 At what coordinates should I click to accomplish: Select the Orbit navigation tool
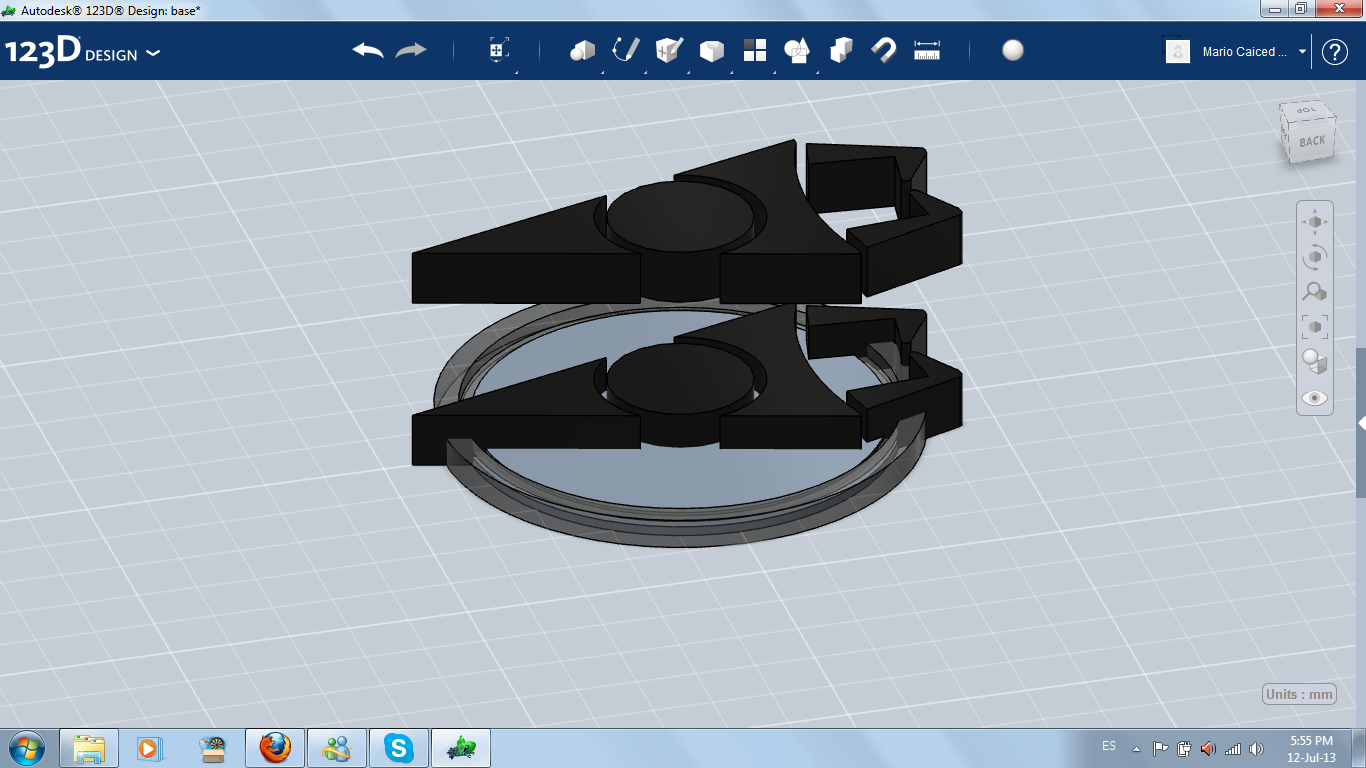point(1315,256)
